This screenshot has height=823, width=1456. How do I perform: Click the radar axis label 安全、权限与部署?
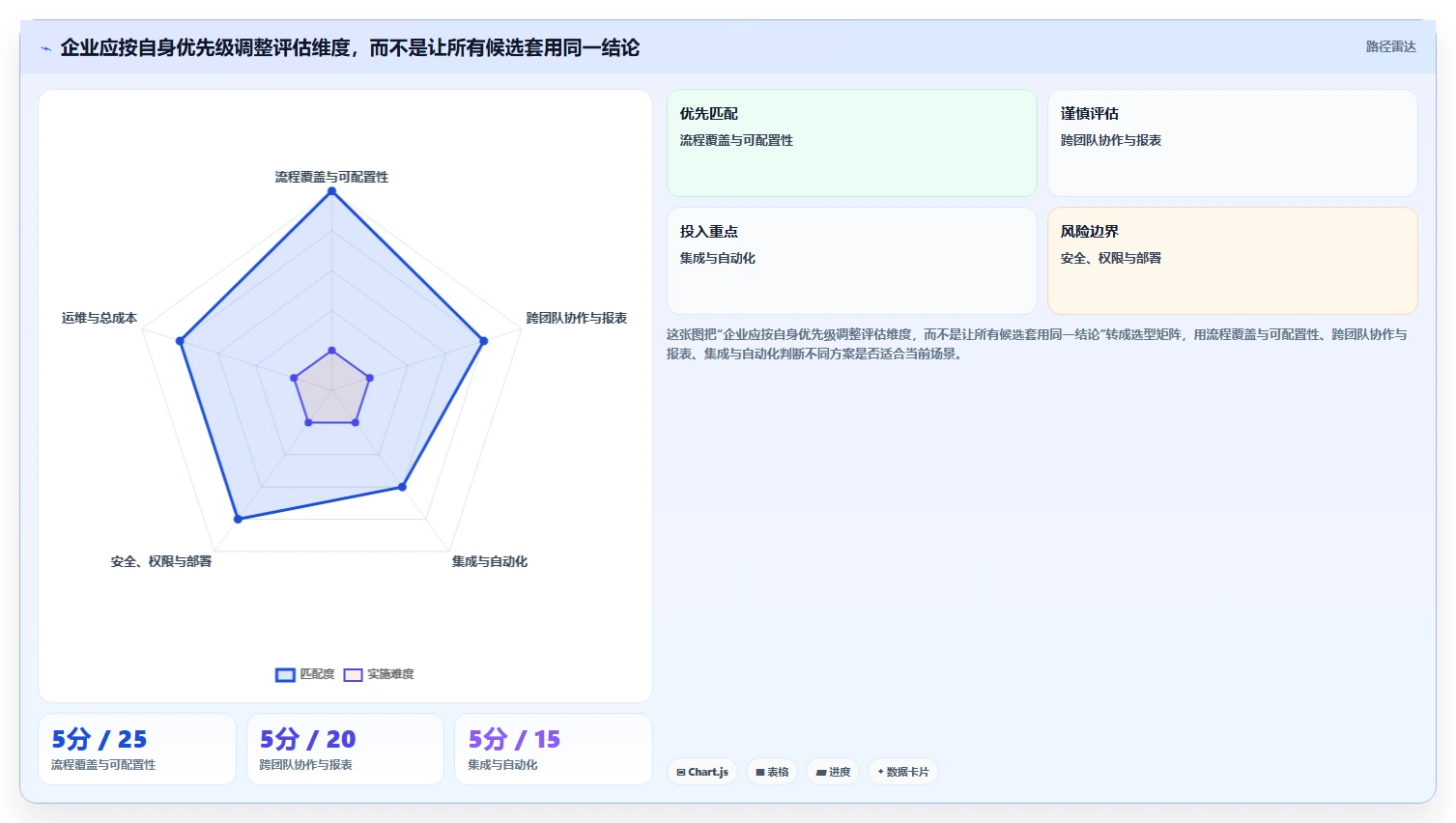tap(161, 561)
